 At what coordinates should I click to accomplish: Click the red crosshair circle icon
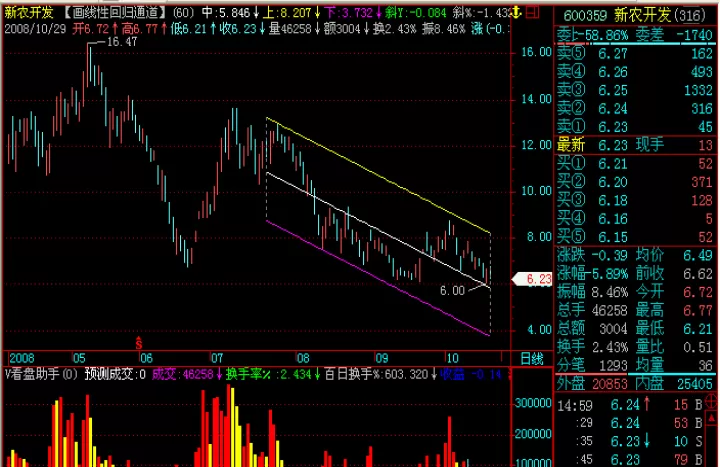click(x=712, y=403)
